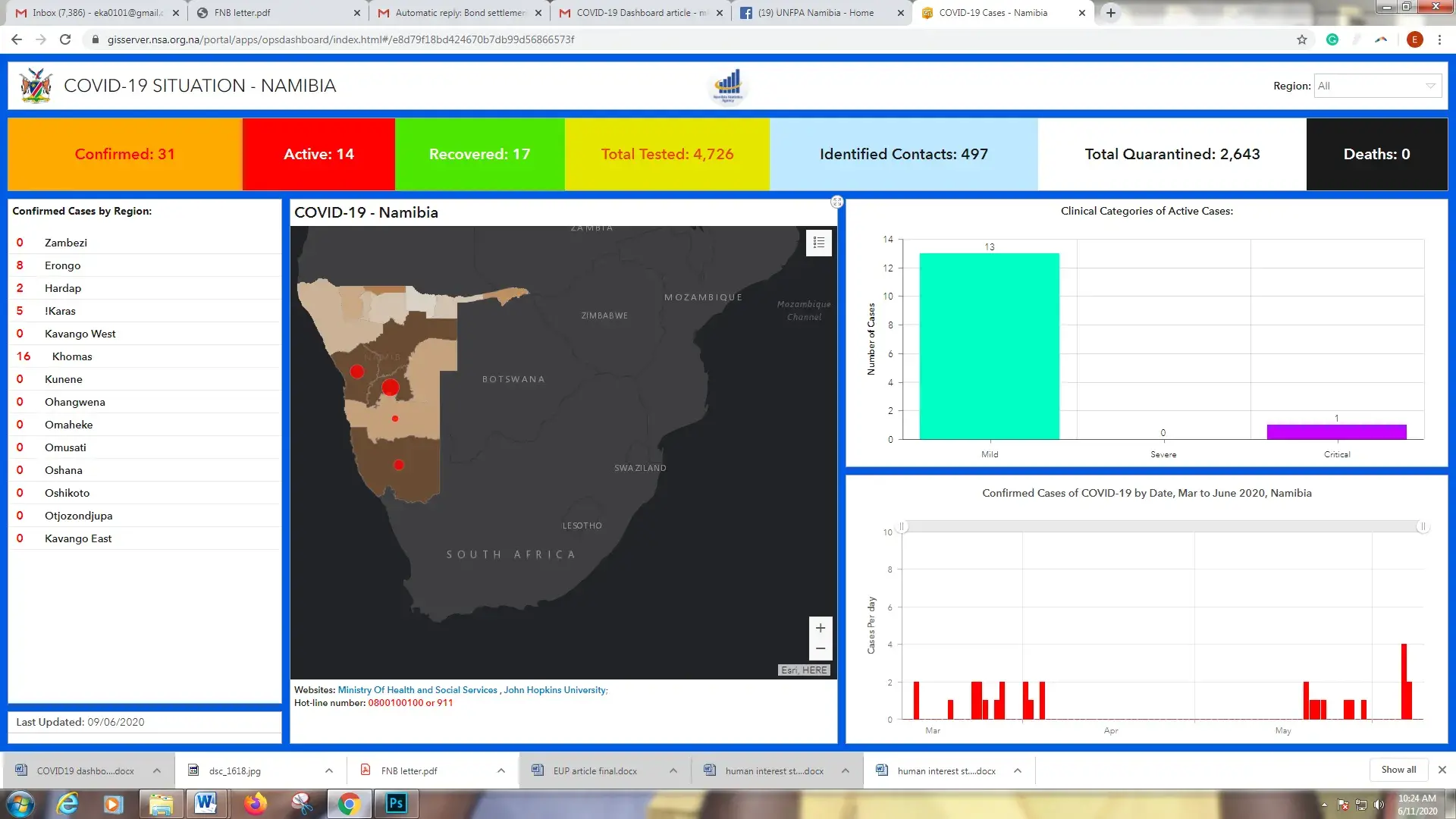The image size is (1456, 819).
Task: Launch Internet Explorer from taskbar
Action: tap(68, 804)
